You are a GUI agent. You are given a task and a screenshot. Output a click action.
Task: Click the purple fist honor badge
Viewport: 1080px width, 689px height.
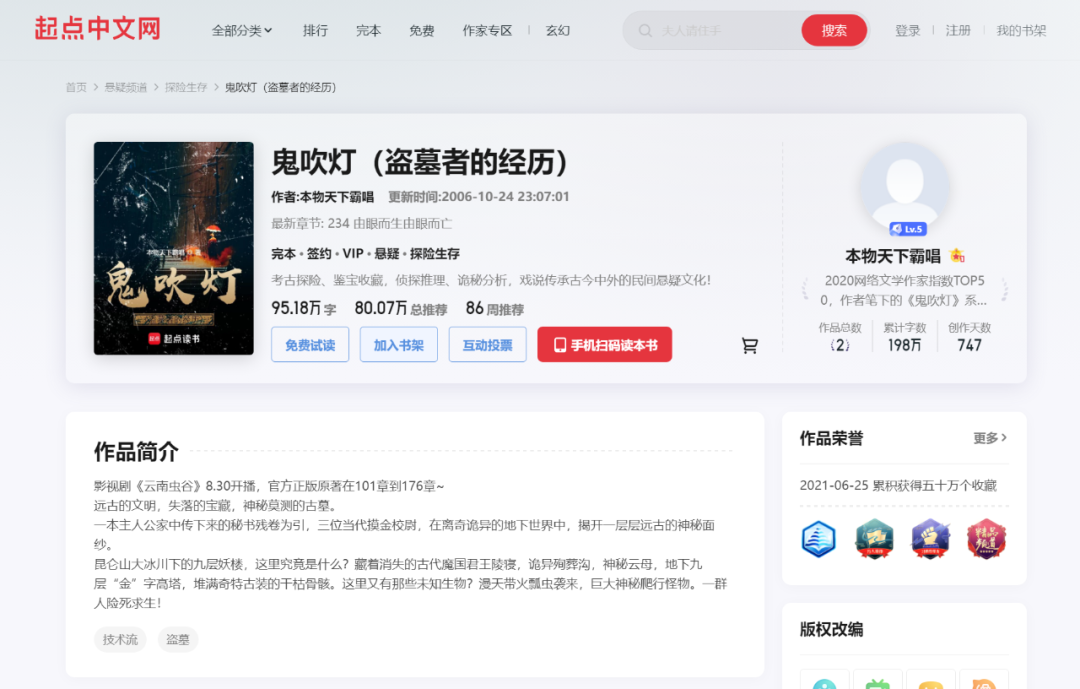pos(931,539)
